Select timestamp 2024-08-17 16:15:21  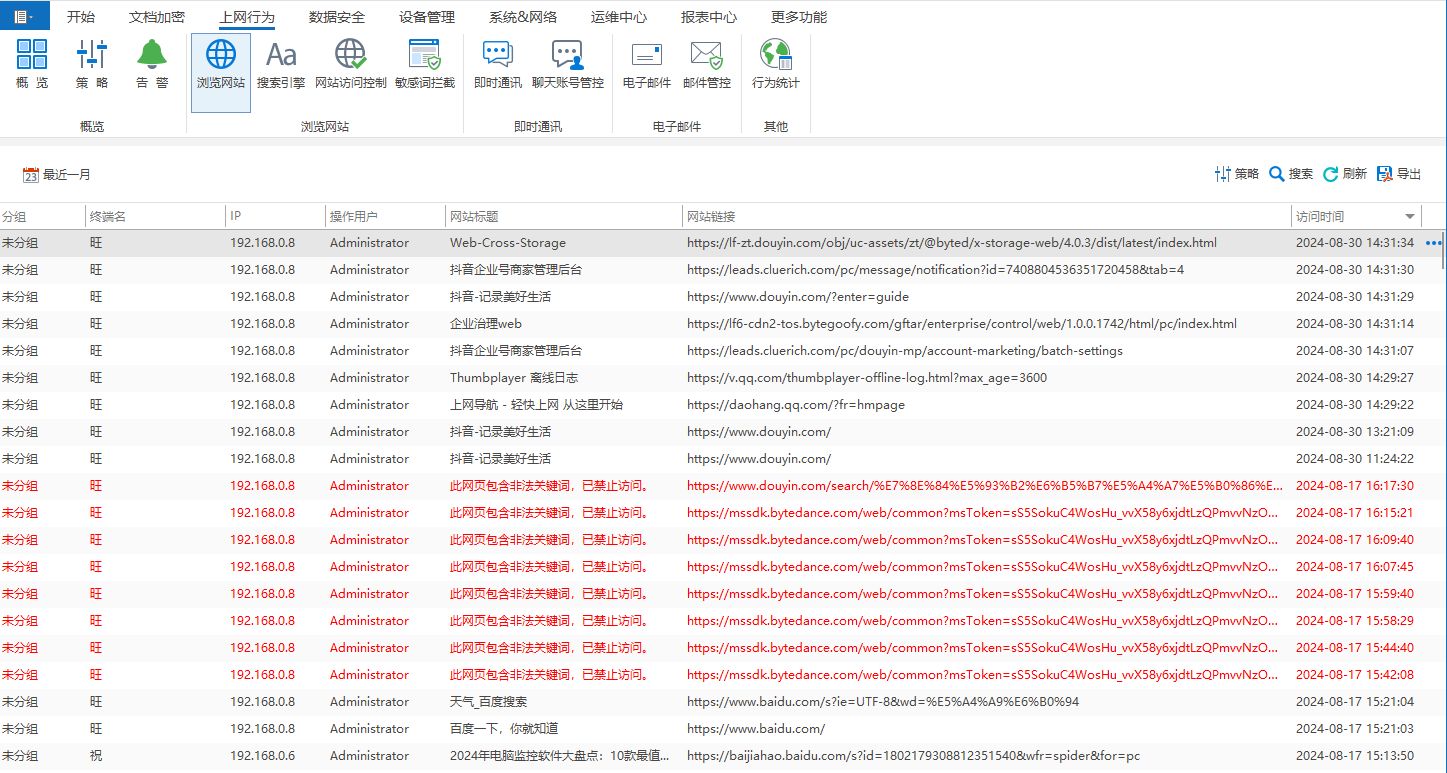point(1355,513)
